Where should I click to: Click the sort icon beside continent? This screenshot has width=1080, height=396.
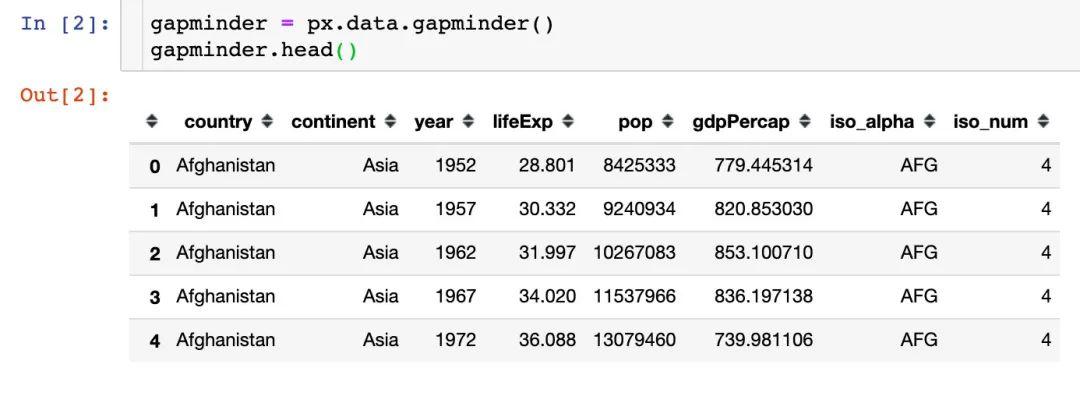(391, 122)
